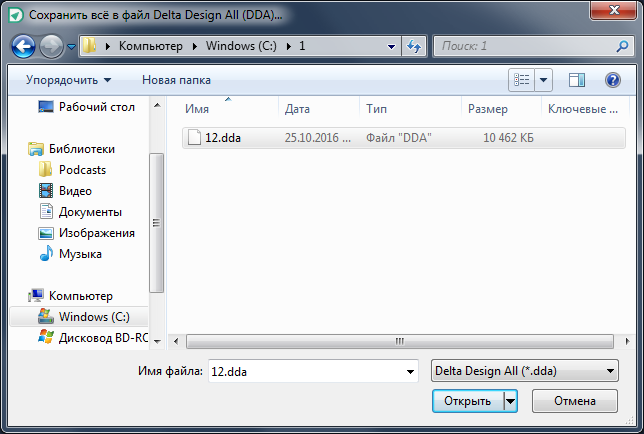Open the view options dropdown arrow
This screenshot has width=644, height=434.
click(x=543, y=80)
